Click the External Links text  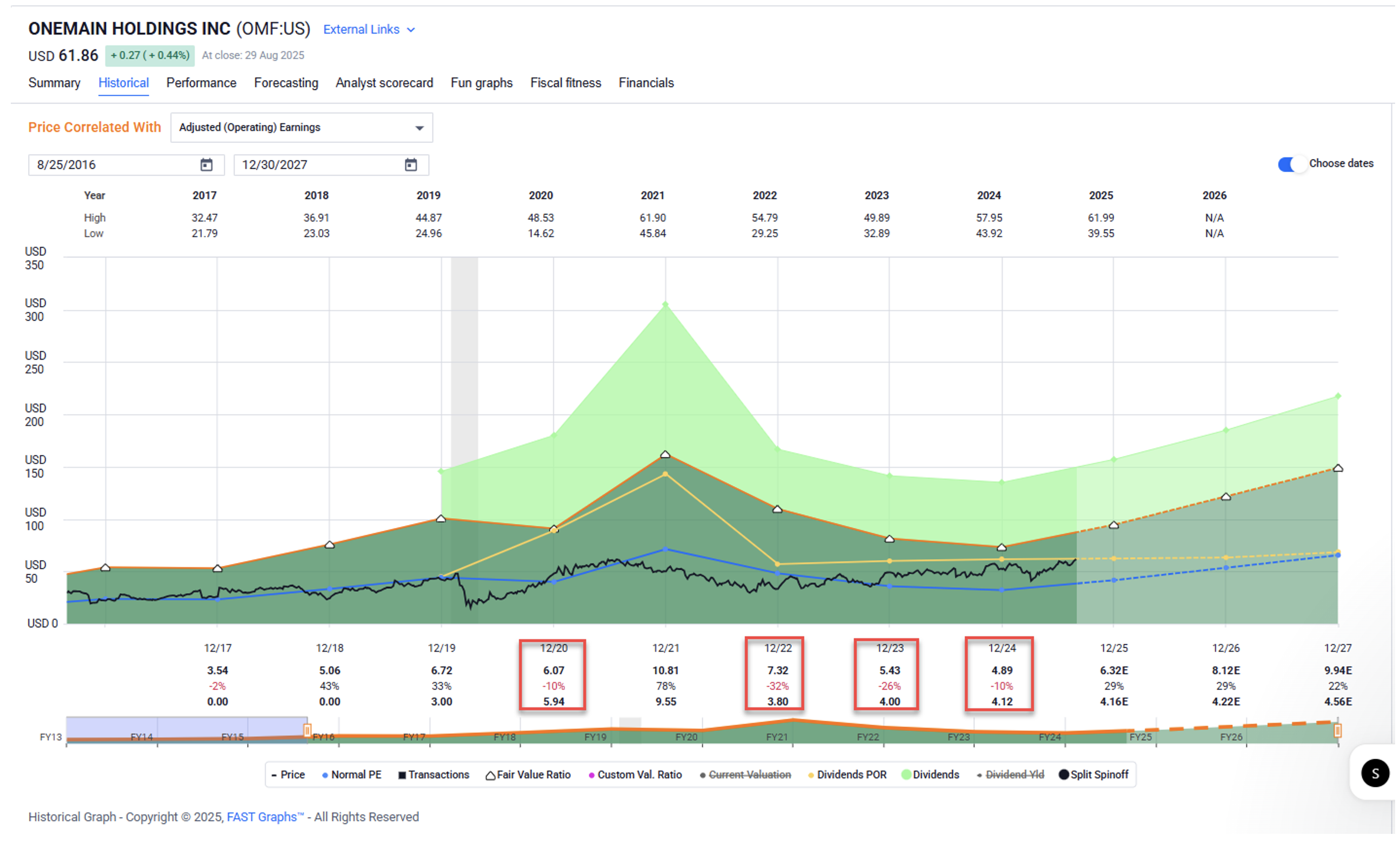tap(361, 30)
